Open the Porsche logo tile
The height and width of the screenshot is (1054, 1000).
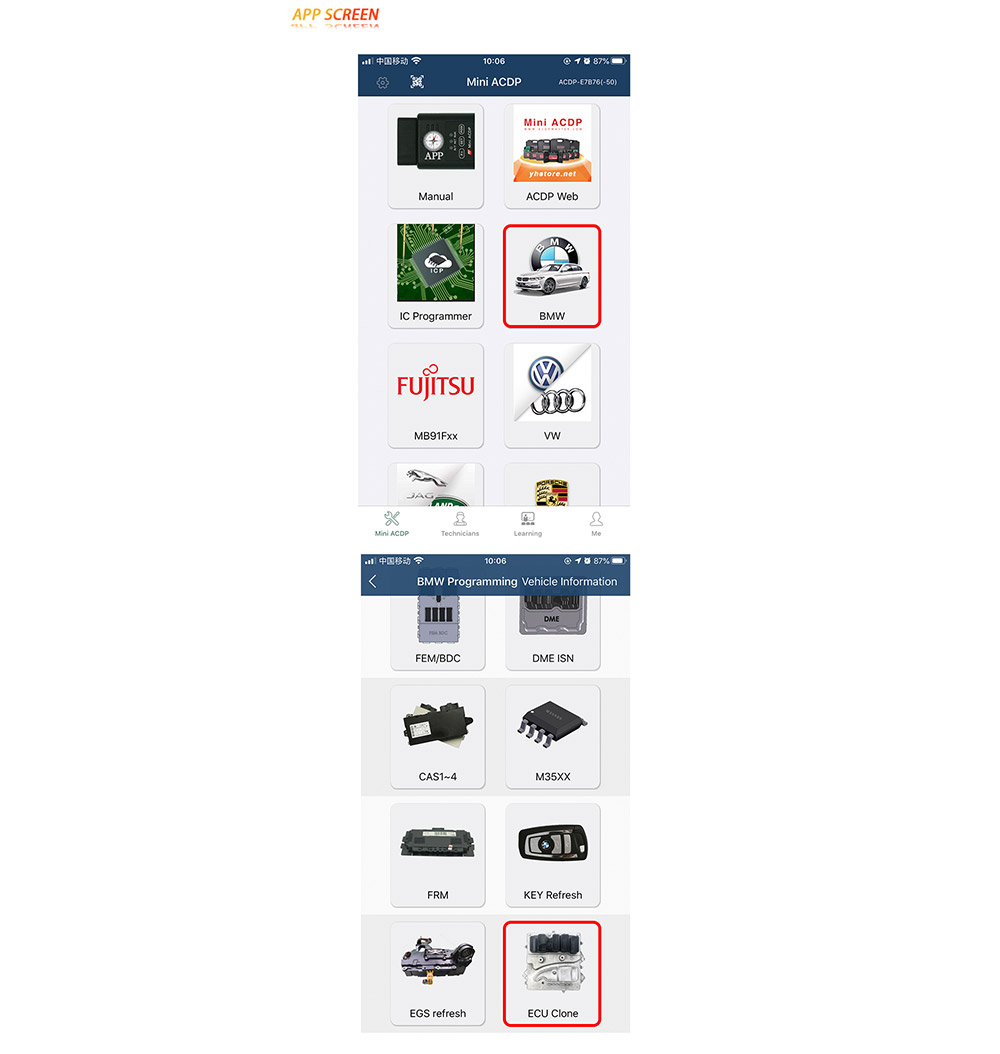552,484
